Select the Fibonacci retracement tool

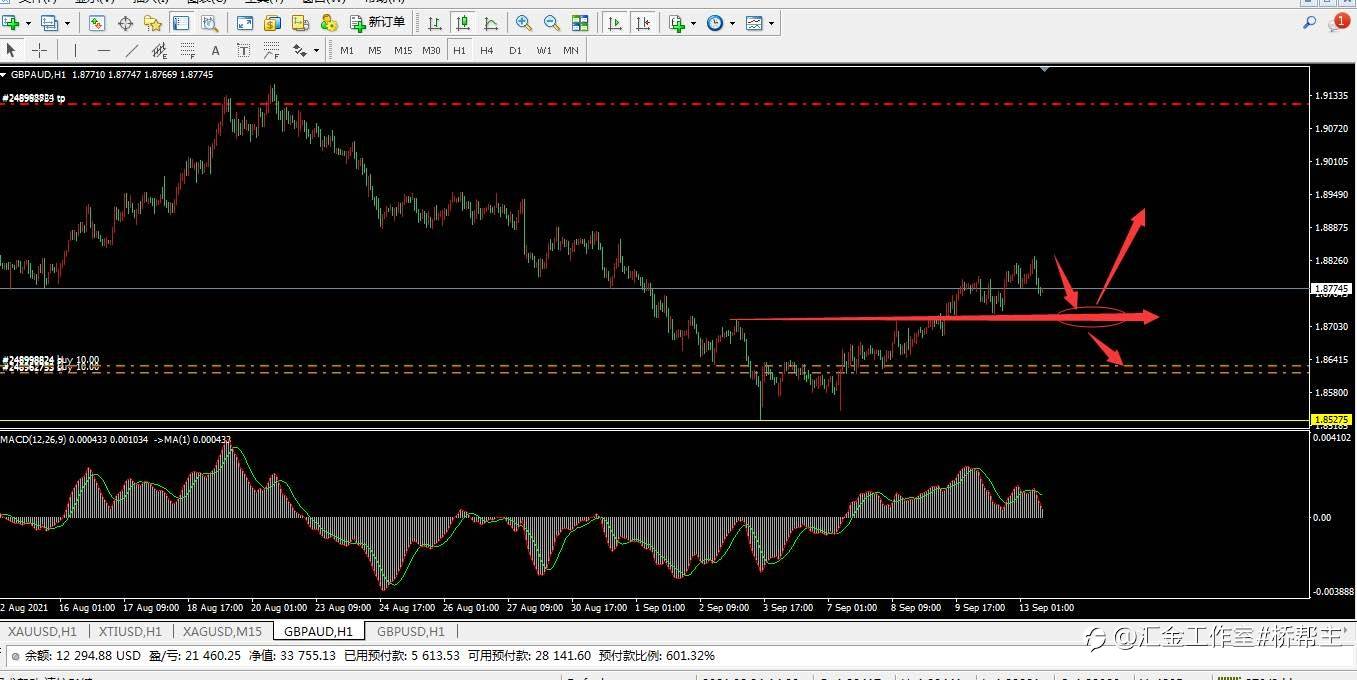tap(187, 50)
